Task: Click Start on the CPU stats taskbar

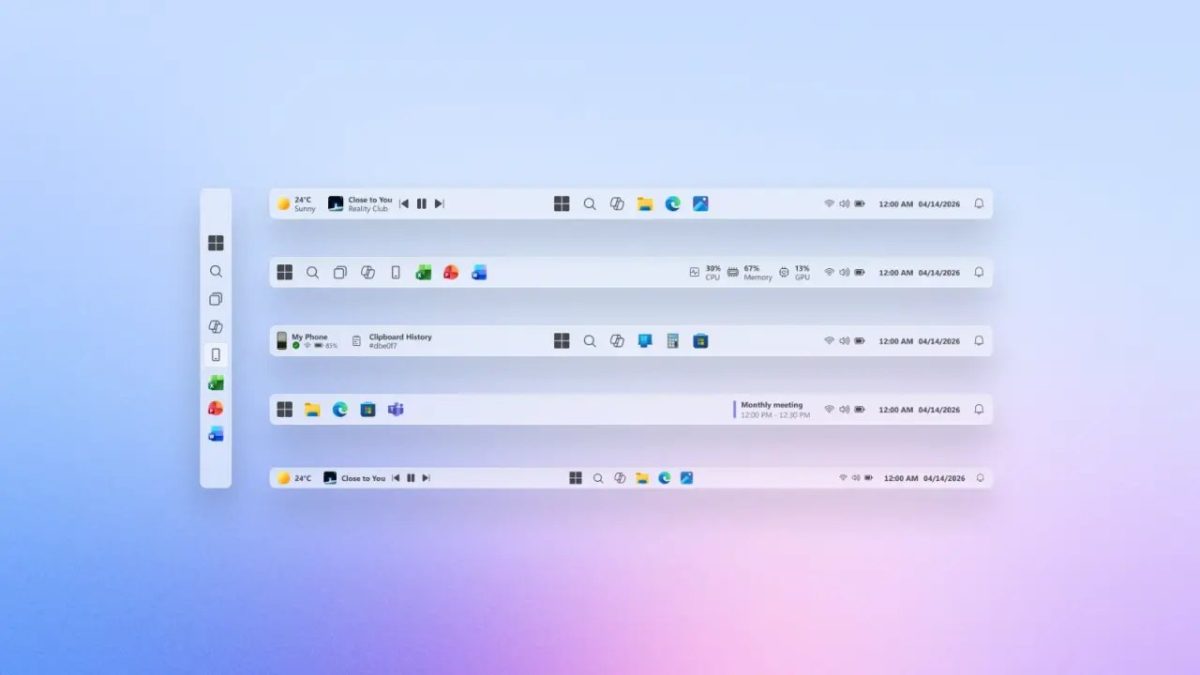Action: [x=285, y=272]
